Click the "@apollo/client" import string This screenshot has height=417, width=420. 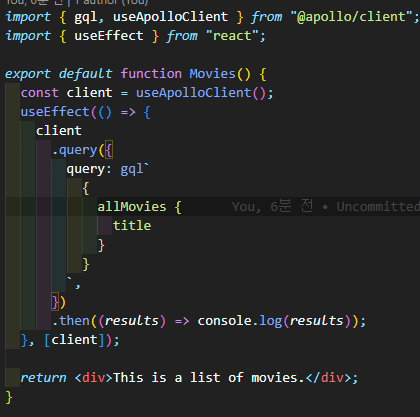[x=352, y=17]
